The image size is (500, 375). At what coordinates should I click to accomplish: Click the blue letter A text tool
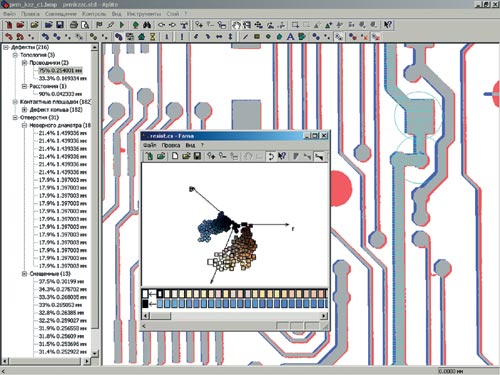[x=290, y=37]
